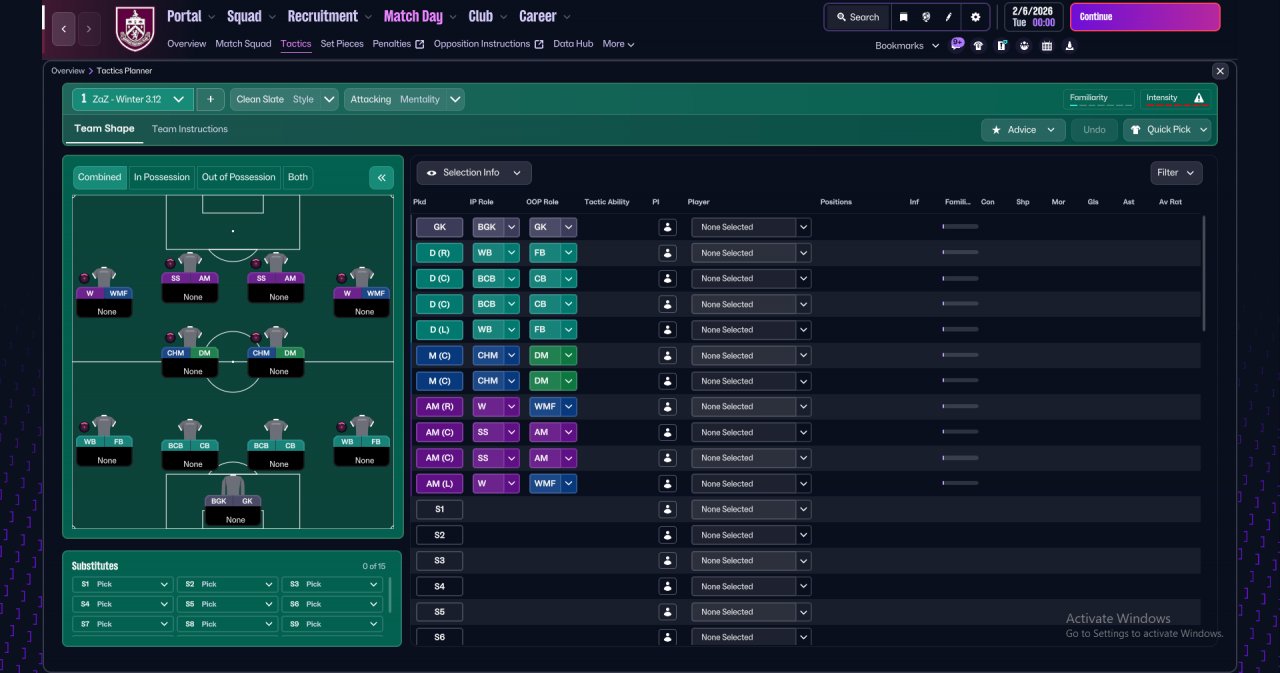Click the Search magnifier box
Image resolution: width=1280 pixels, height=673 pixels.
point(858,17)
